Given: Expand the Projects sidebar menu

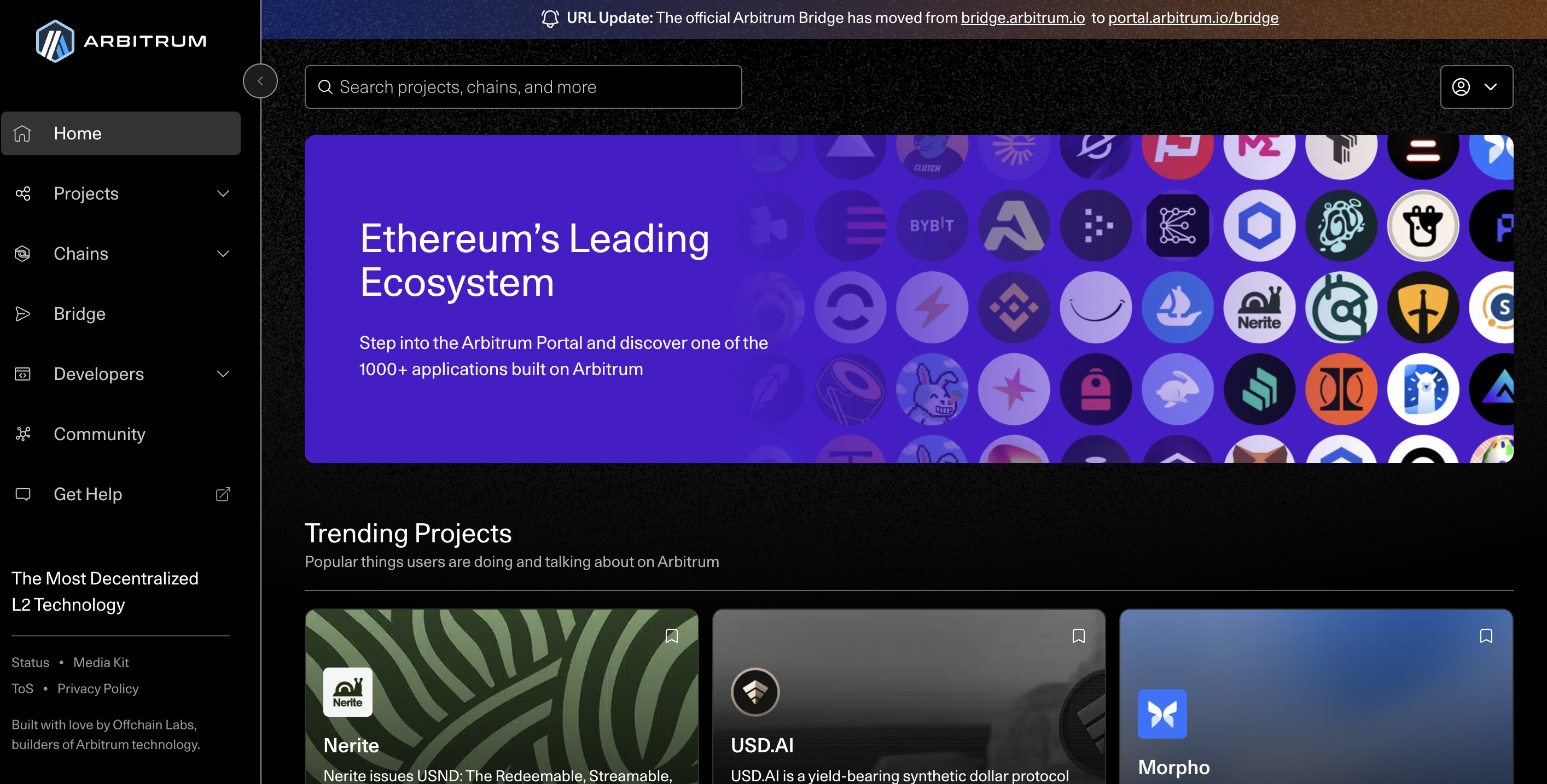Looking at the screenshot, I should [x=223, y=194].
